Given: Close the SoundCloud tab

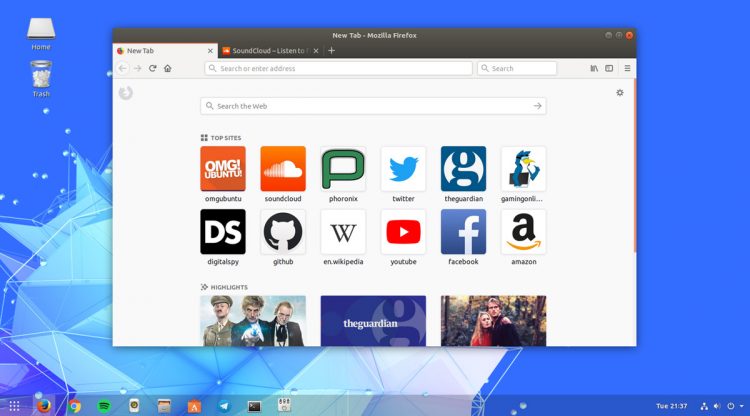Looking at the screenshot, I should (316, 51).
